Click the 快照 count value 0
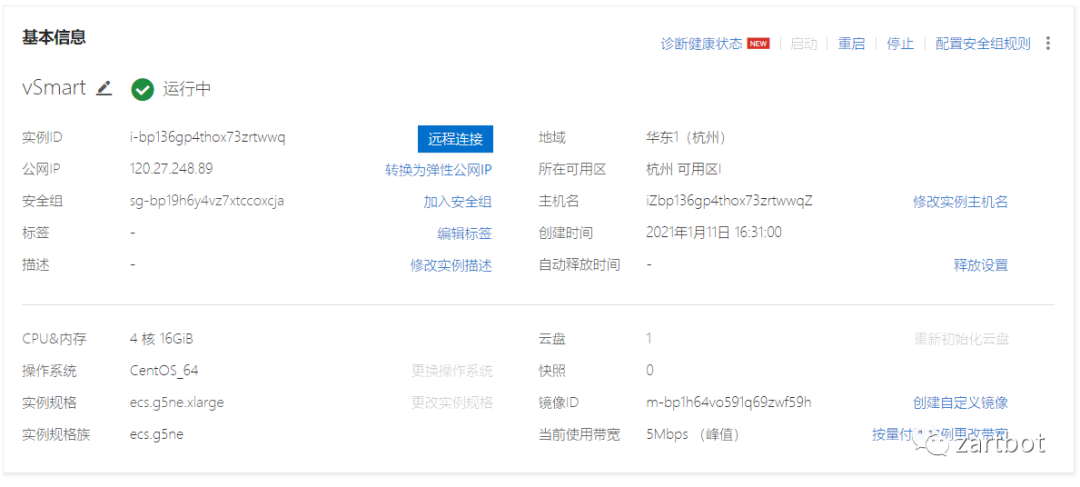This screenshot has height=487, width=1080. [x=650, y=371]
